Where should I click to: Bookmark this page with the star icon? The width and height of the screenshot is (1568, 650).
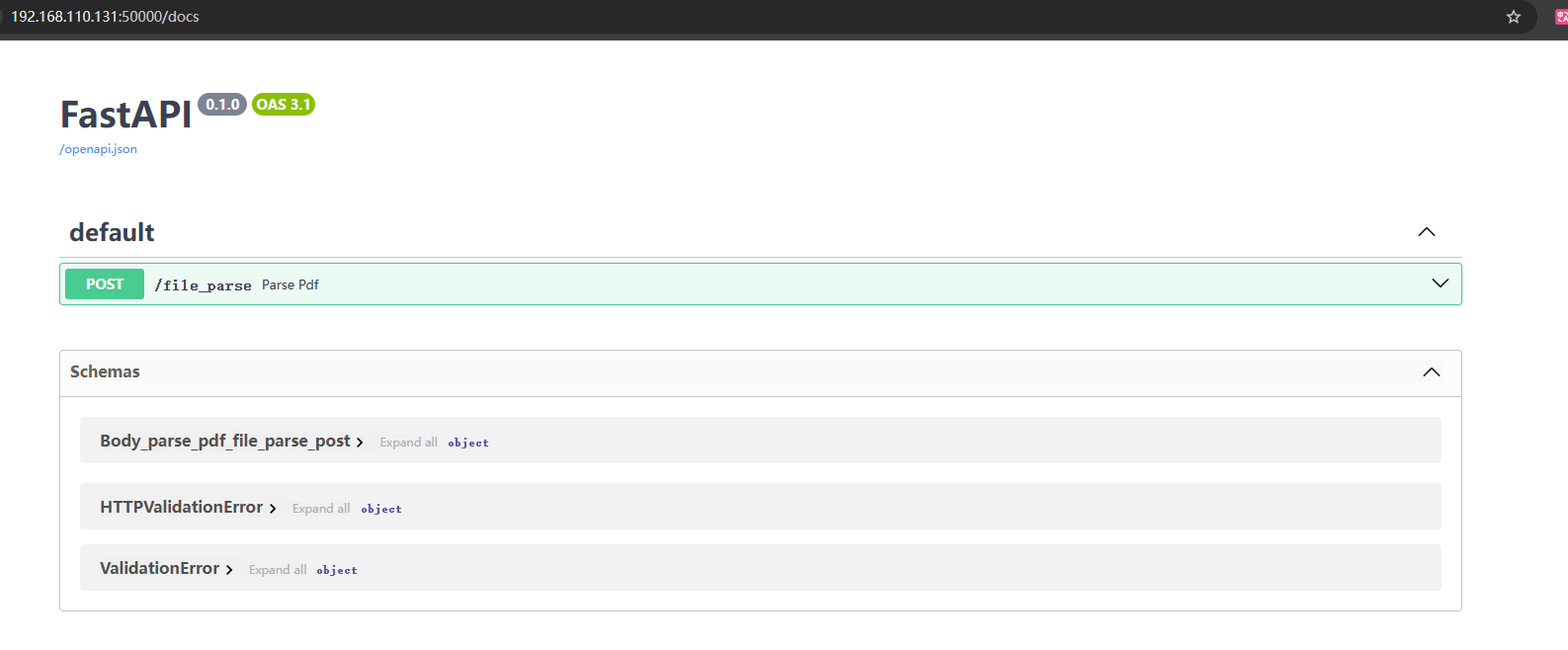click(1513, 17)
